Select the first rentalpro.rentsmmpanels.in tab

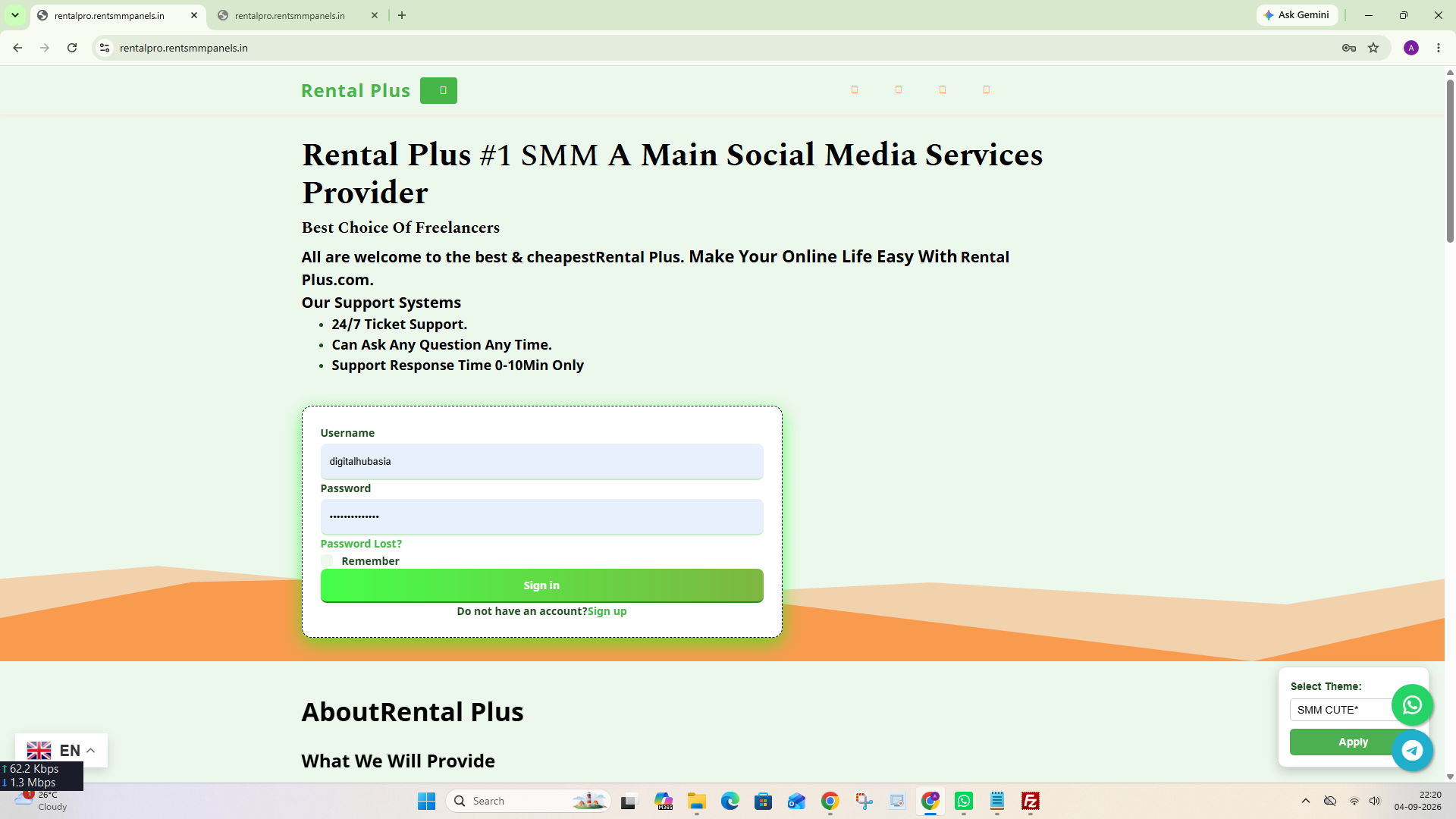pyautogui.click(x=109, y=15)
